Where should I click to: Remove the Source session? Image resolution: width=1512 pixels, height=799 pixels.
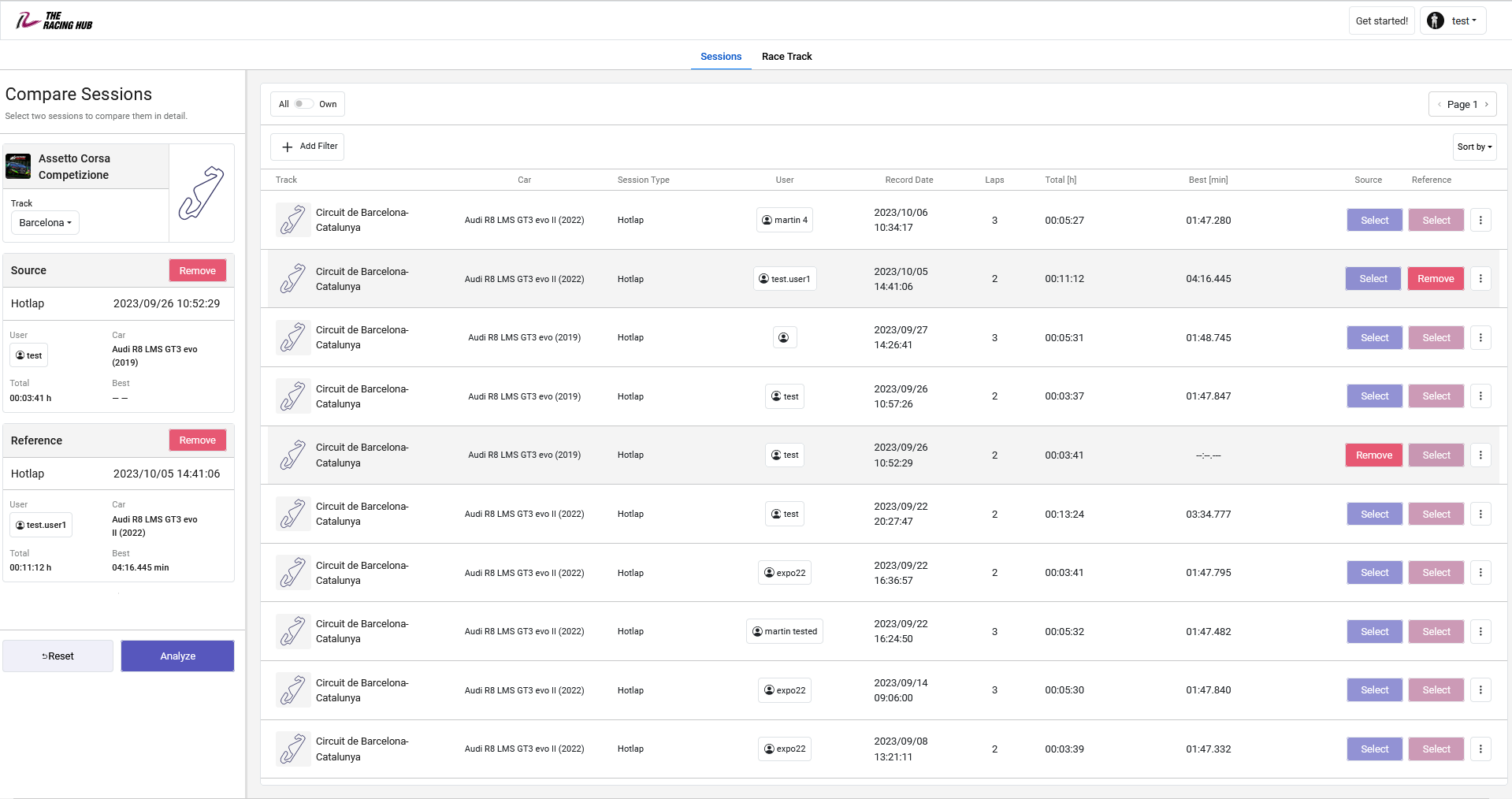point(197,269)
